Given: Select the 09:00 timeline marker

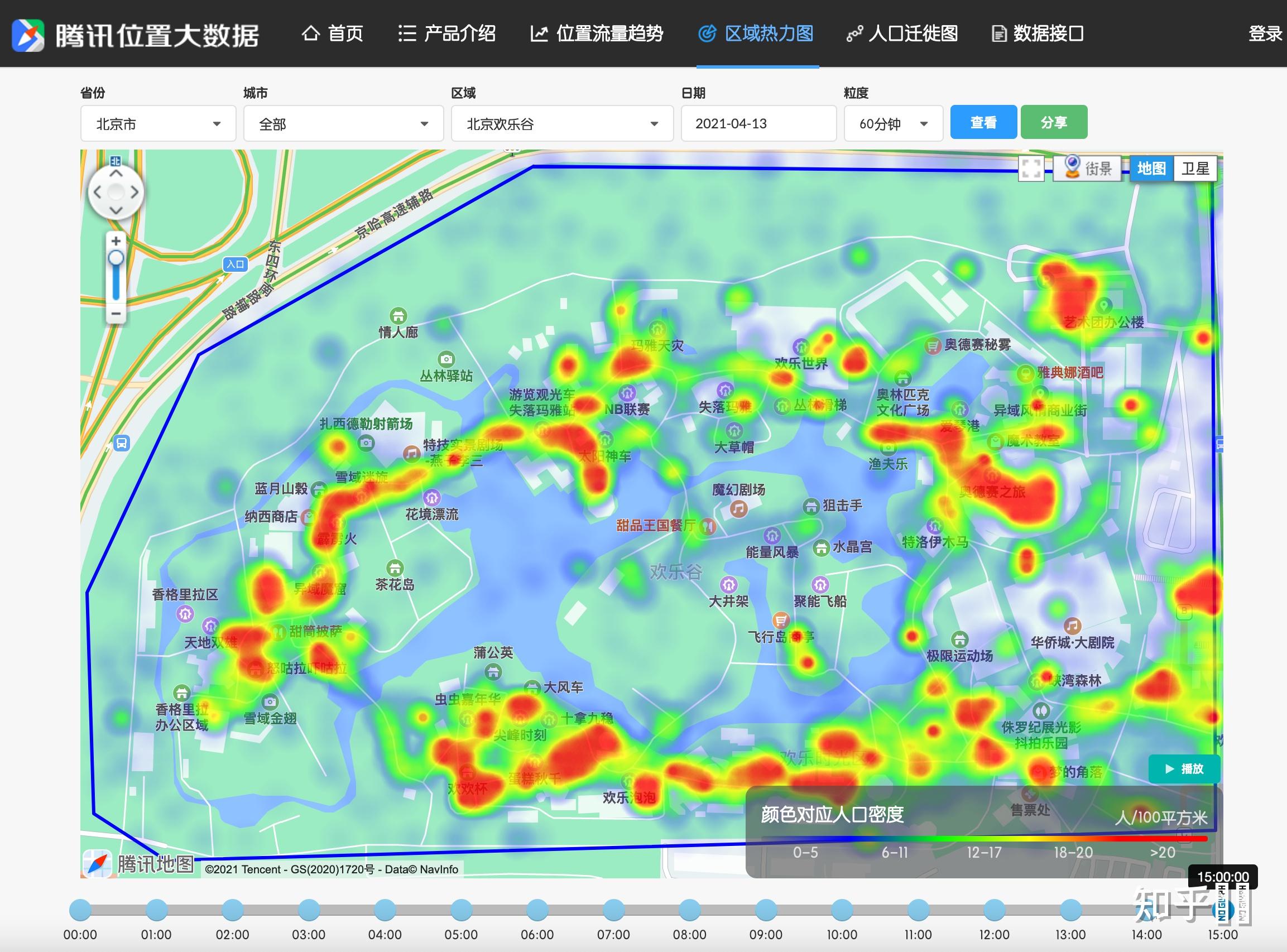Looking at the screenshot, I should 766,910.
